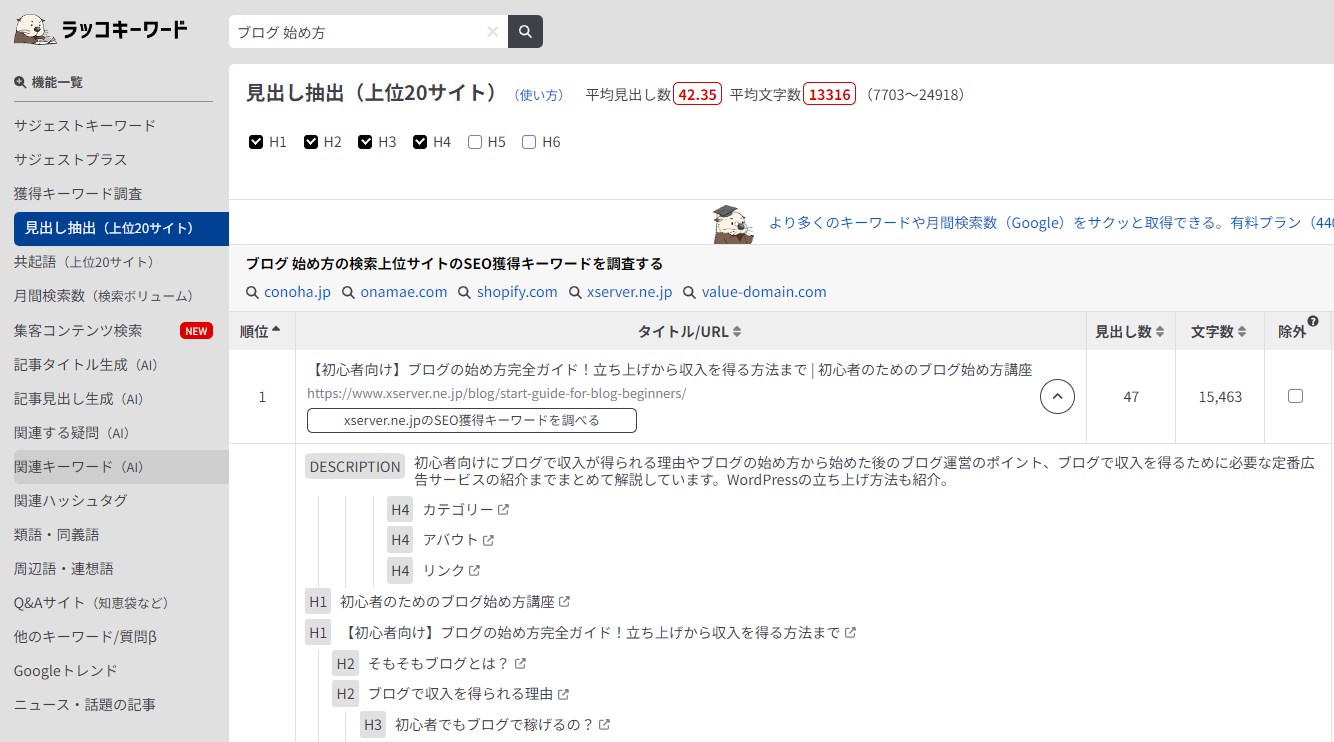Open 周辺語・連想語 in sidebar

pyautogui.click(x=64, y=568)
